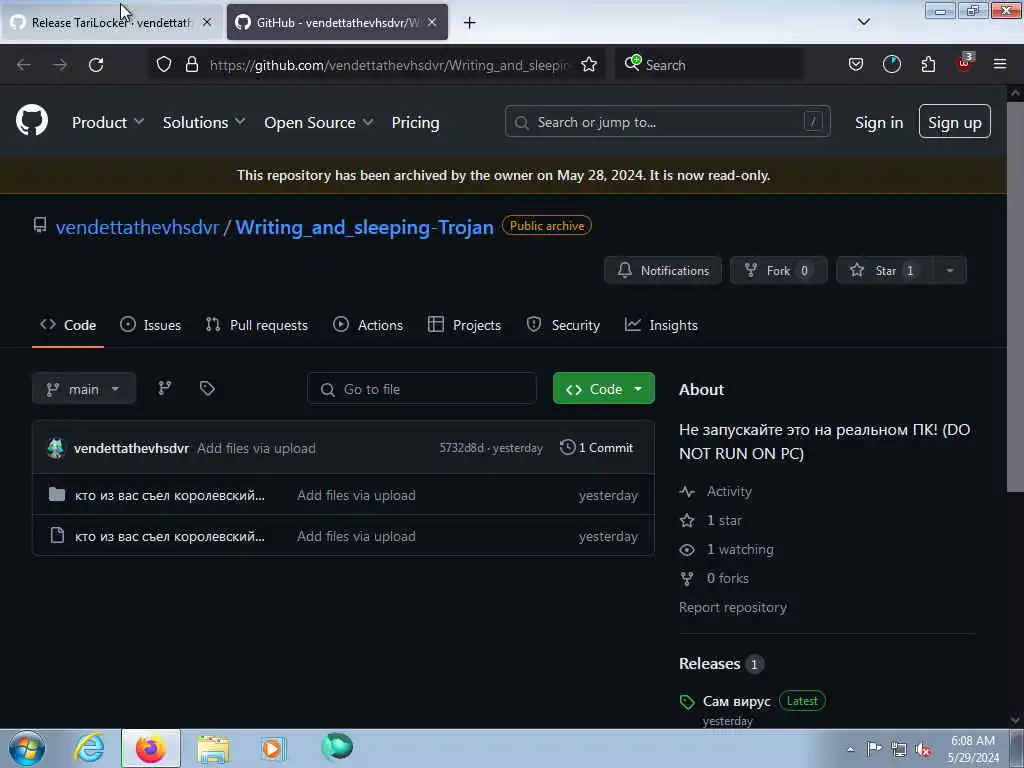Click Sign in

[x=879, y=122]
